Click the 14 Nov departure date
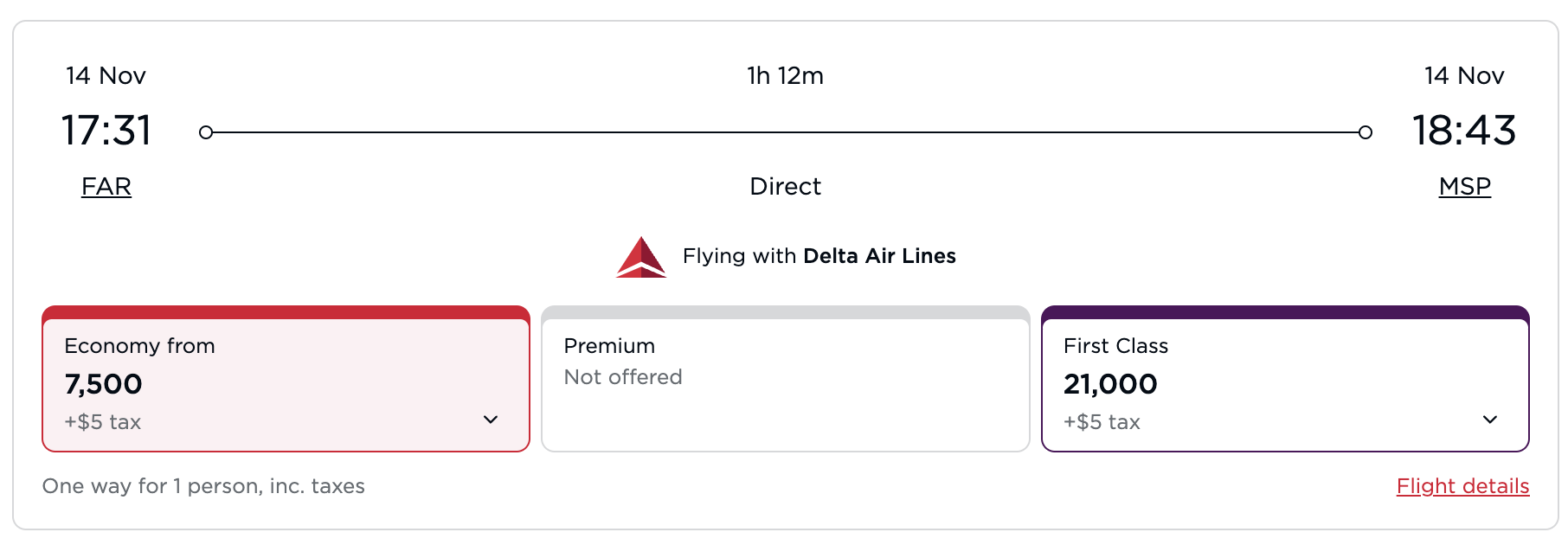 pyautogui.click(x=105, y=76)
